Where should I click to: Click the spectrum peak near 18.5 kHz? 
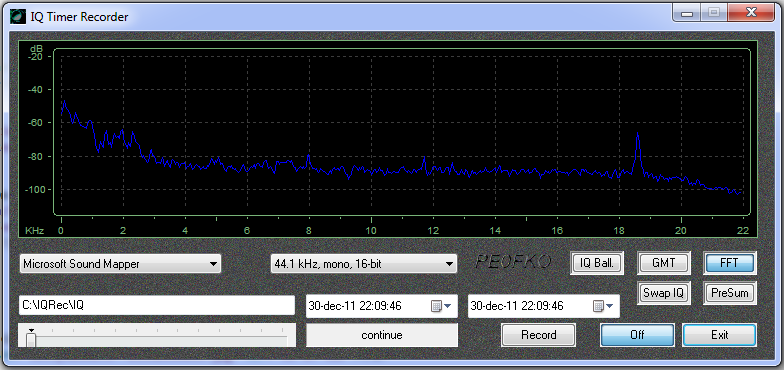tap(638, 135)
